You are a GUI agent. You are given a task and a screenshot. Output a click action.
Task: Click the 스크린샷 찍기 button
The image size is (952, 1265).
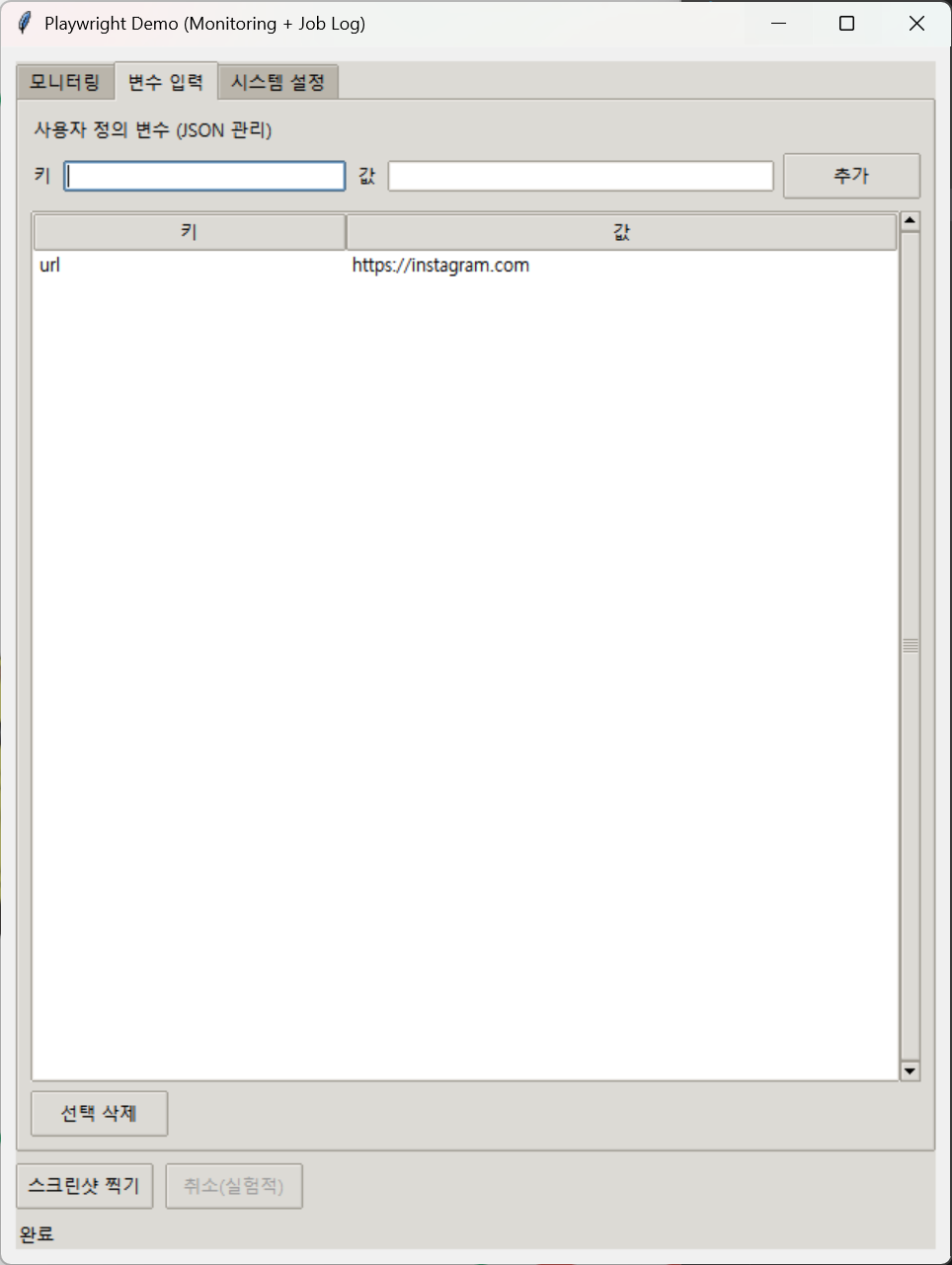point(85,1185)
